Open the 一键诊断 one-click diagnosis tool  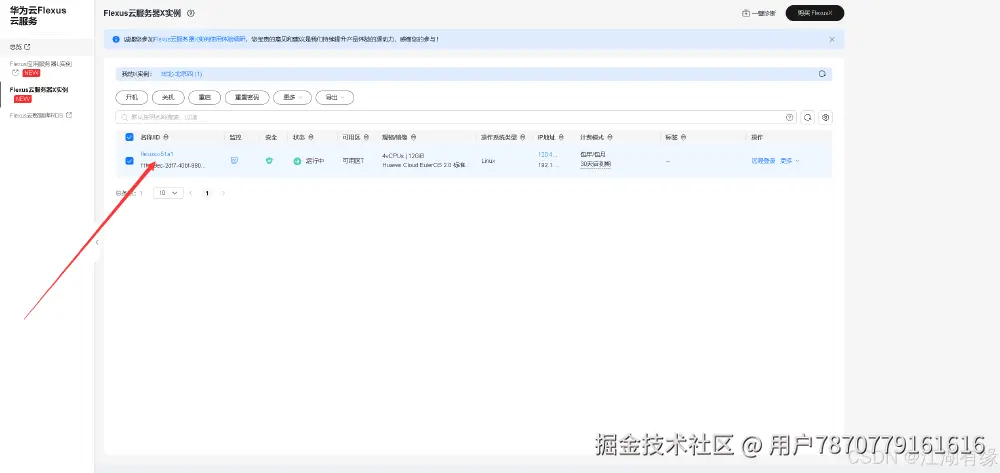(x=759, y=13)
